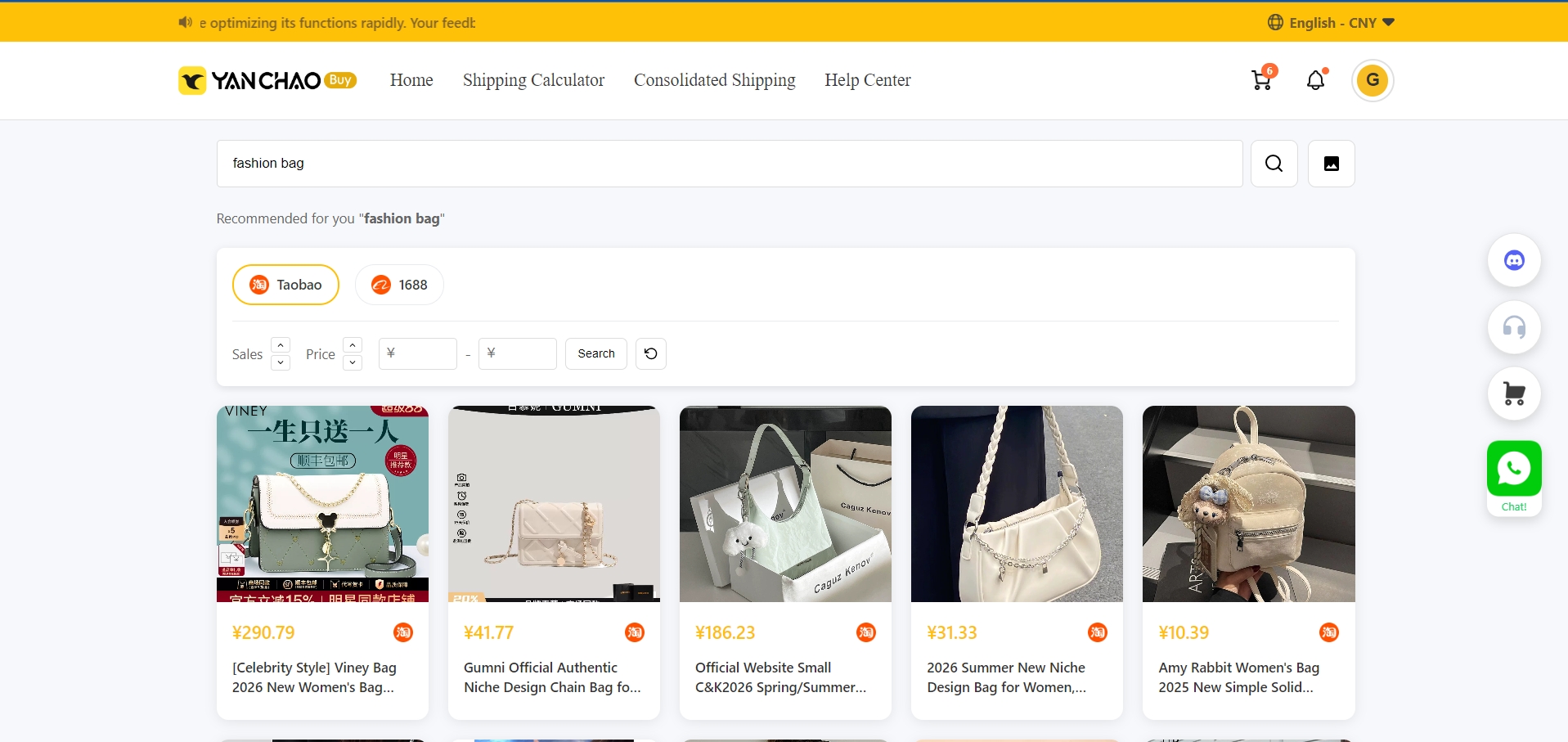Open the G user avatar menu

(x=1373, y=80)
